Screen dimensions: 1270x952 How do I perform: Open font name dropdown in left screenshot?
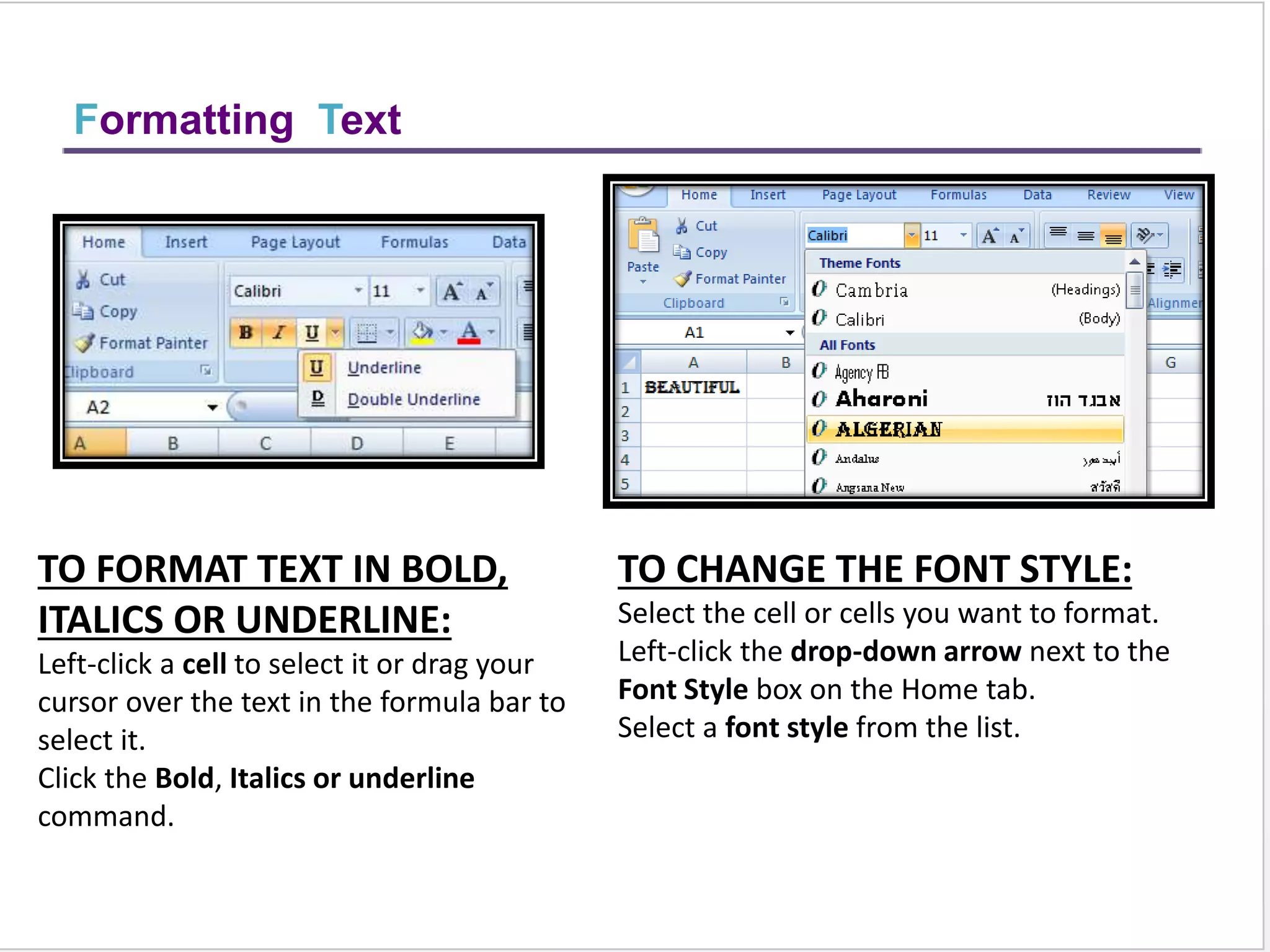(x=358, y=291)
